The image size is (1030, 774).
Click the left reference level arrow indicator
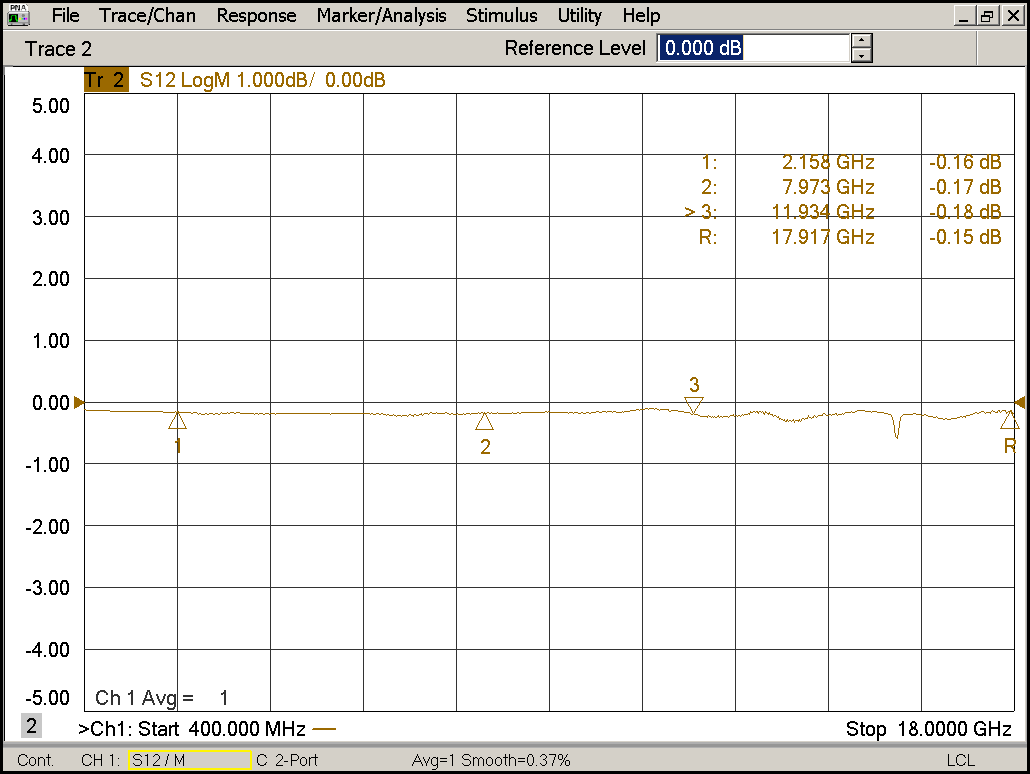(79, 402)
